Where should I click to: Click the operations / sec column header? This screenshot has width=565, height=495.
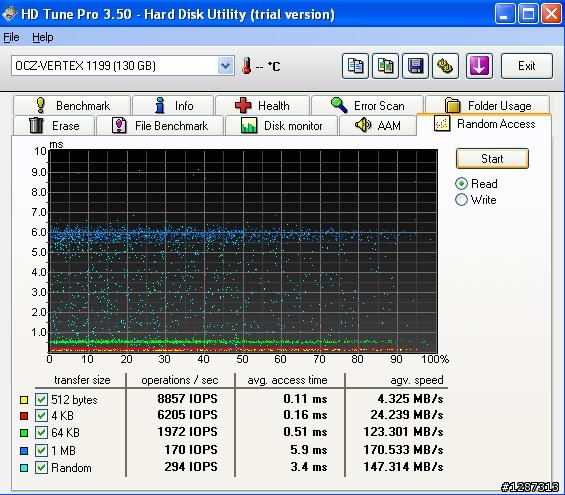[180, 380]
